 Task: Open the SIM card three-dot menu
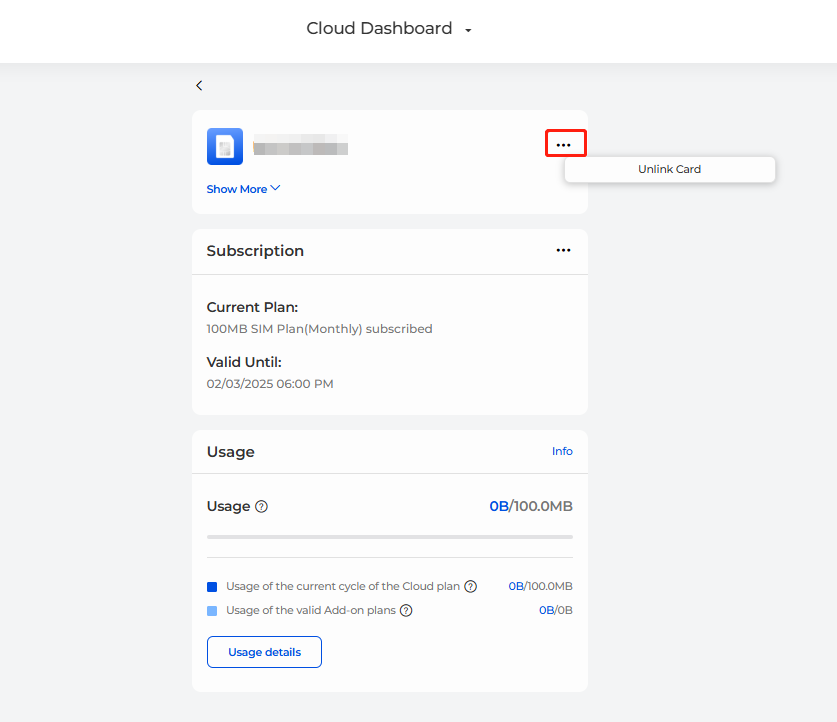(564, 145)
